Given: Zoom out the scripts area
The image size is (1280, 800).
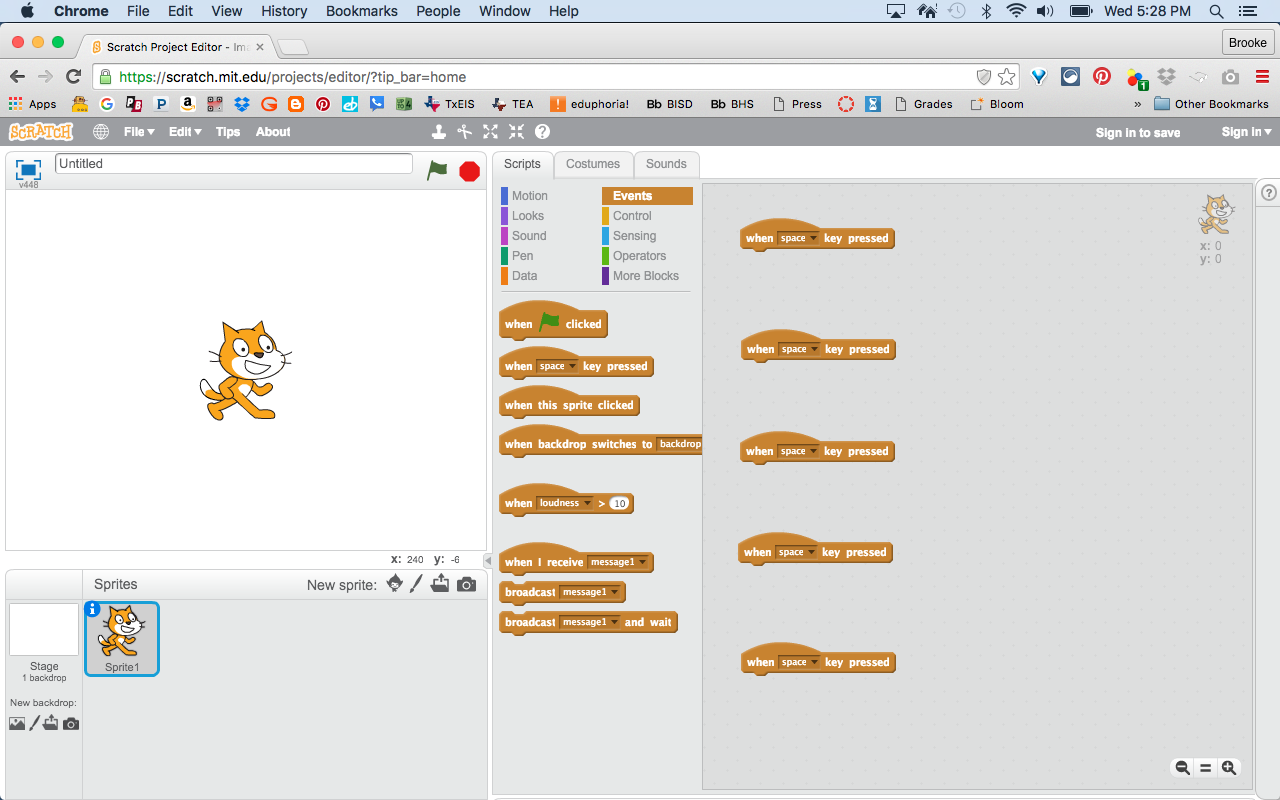Looking at the screenshot, I should [x=1182, y=768].
